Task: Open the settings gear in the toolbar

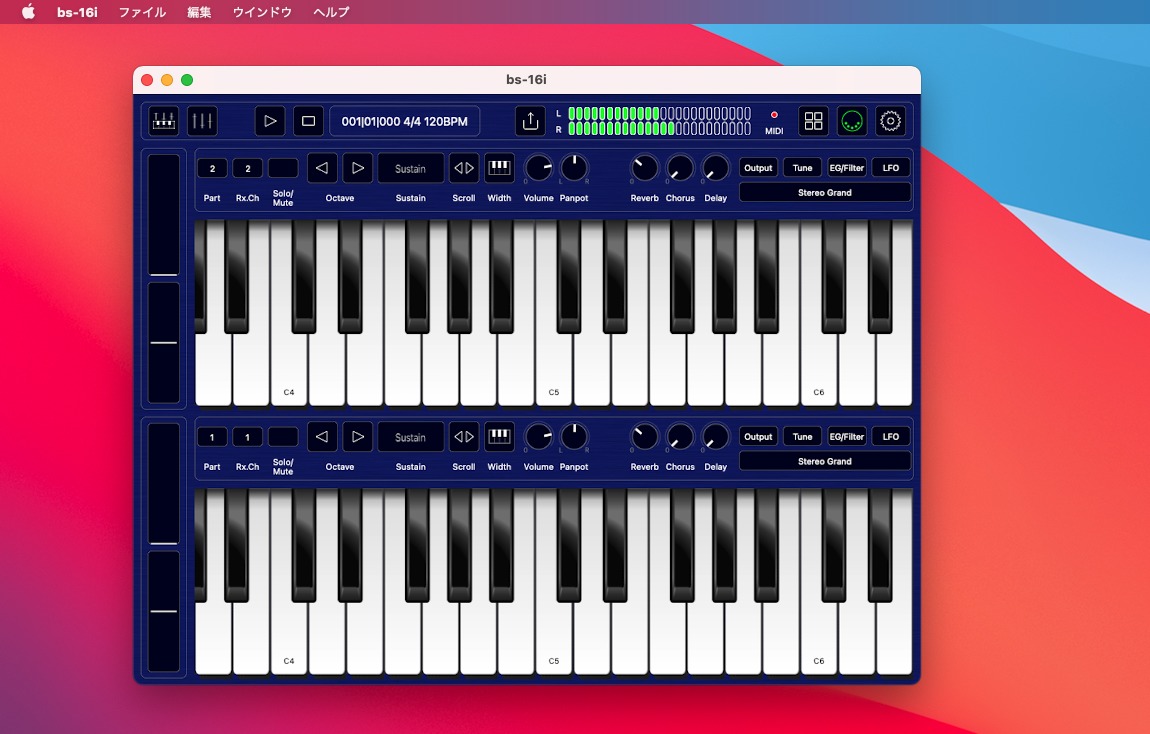Action: pyautogui.click(x=890, y=121)
